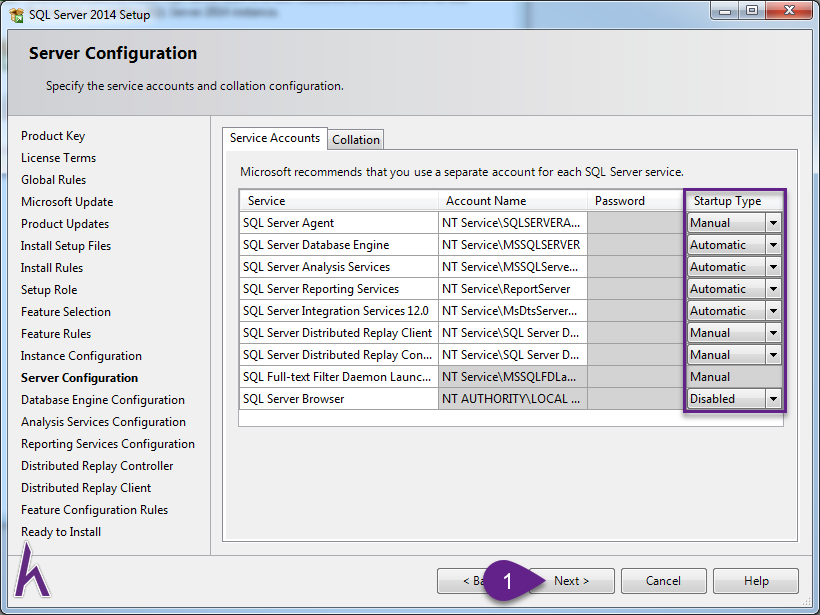
Task: Click the Password column header
Action: (x=635, y=201)
